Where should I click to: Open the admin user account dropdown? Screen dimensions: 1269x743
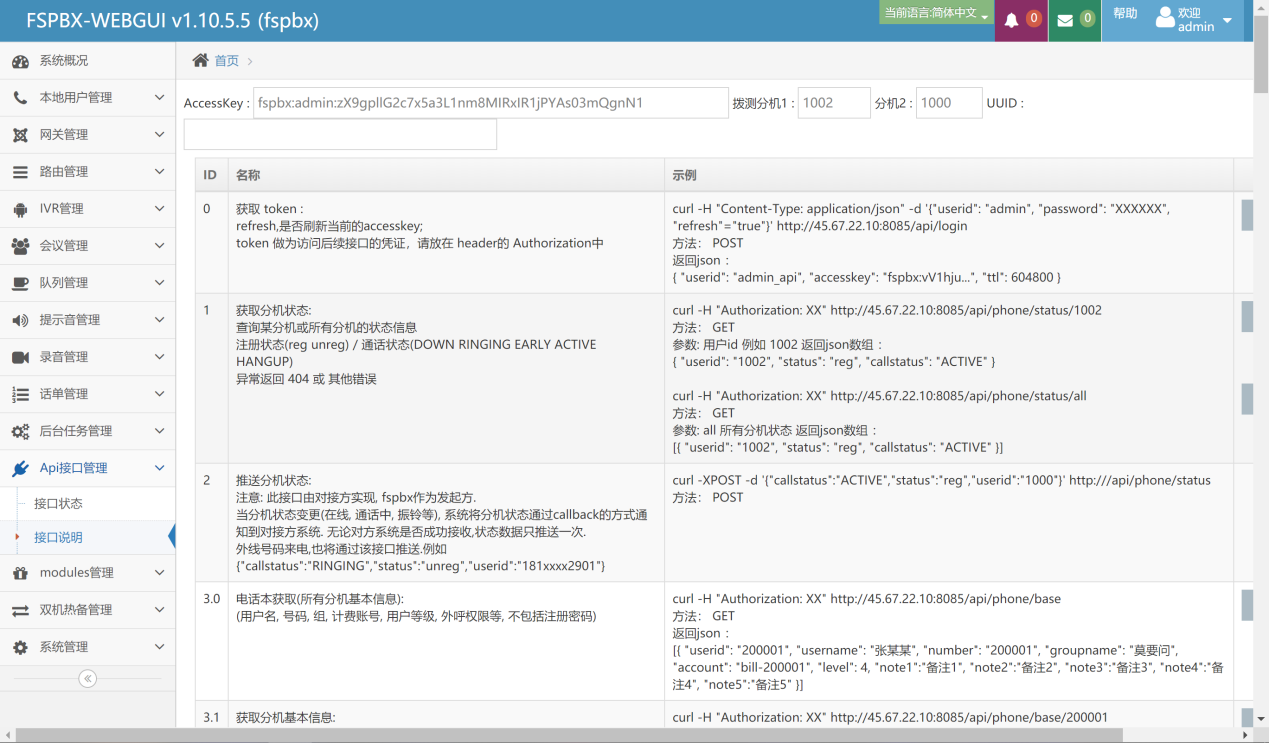tap(1194, 20)
